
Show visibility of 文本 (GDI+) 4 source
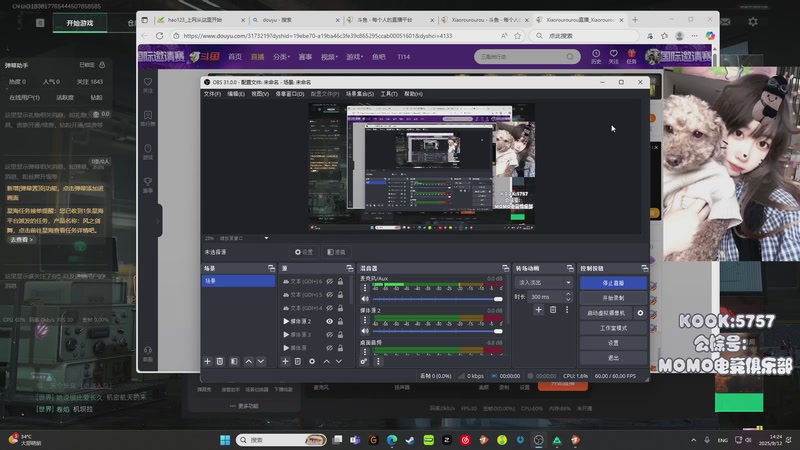pos(330,308)
